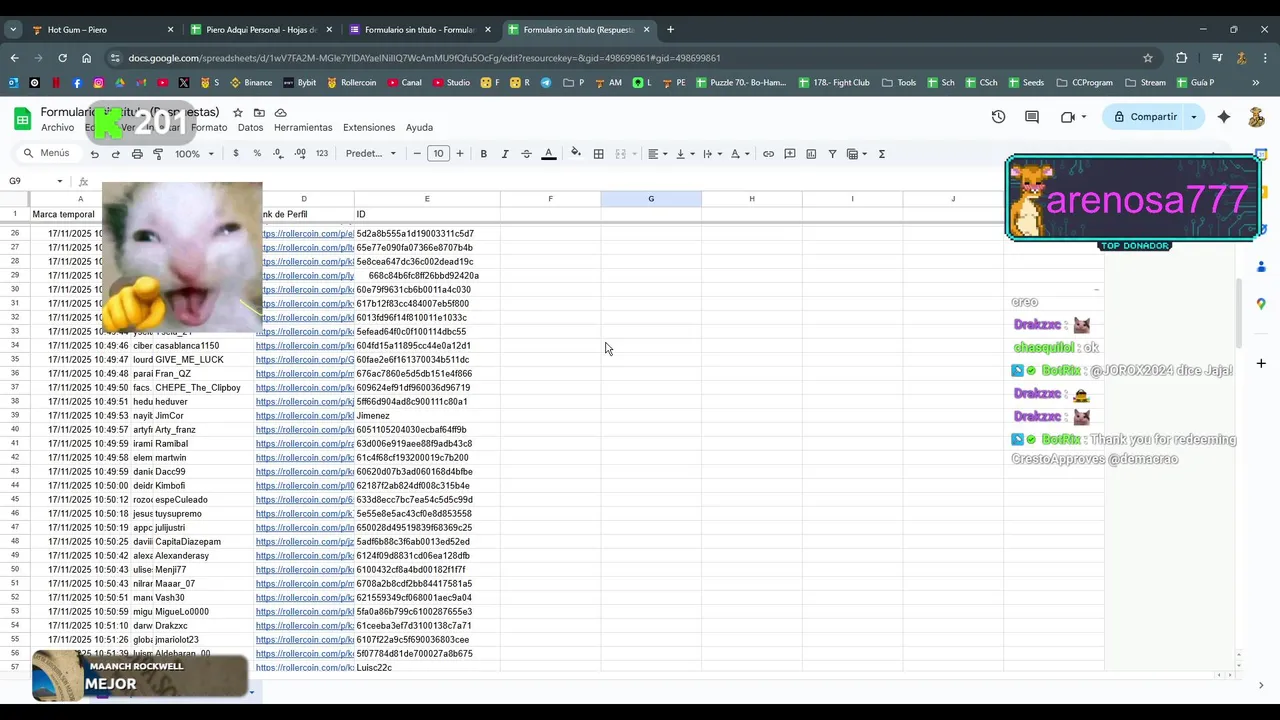Check cloud save status icon

tap(281, 113)
